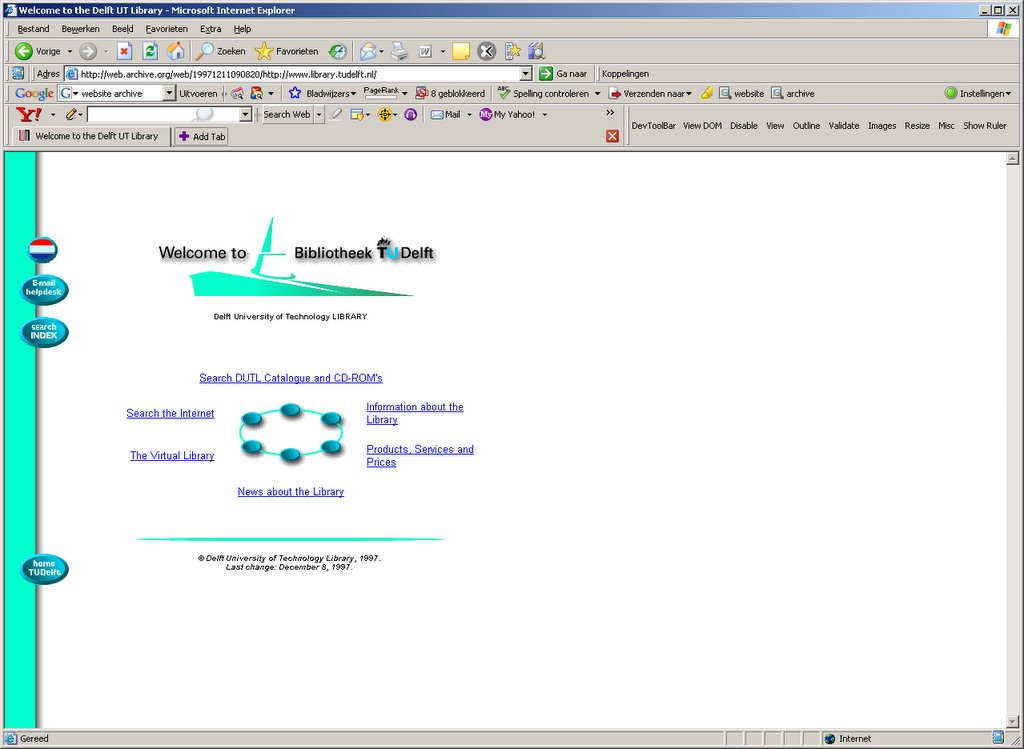Open the View DOM developer tool

point(702,125)
